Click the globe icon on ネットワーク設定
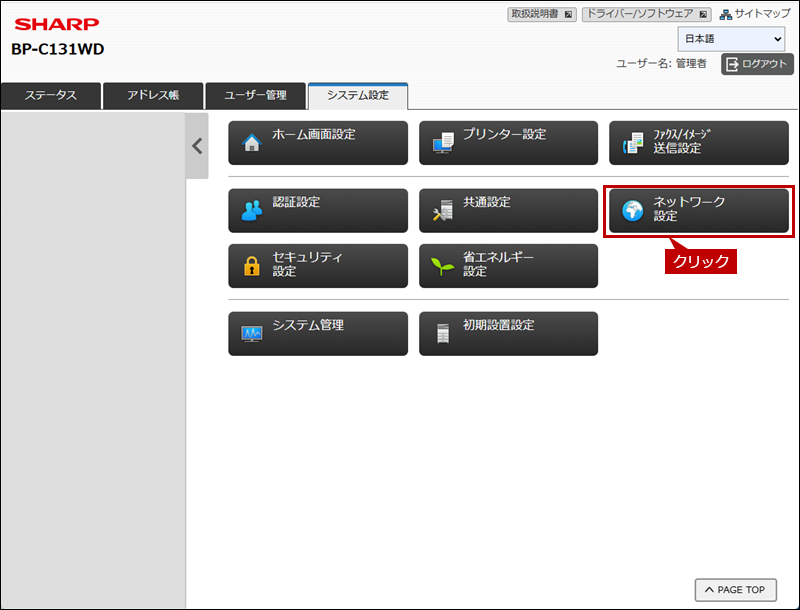 pos(633,211)
